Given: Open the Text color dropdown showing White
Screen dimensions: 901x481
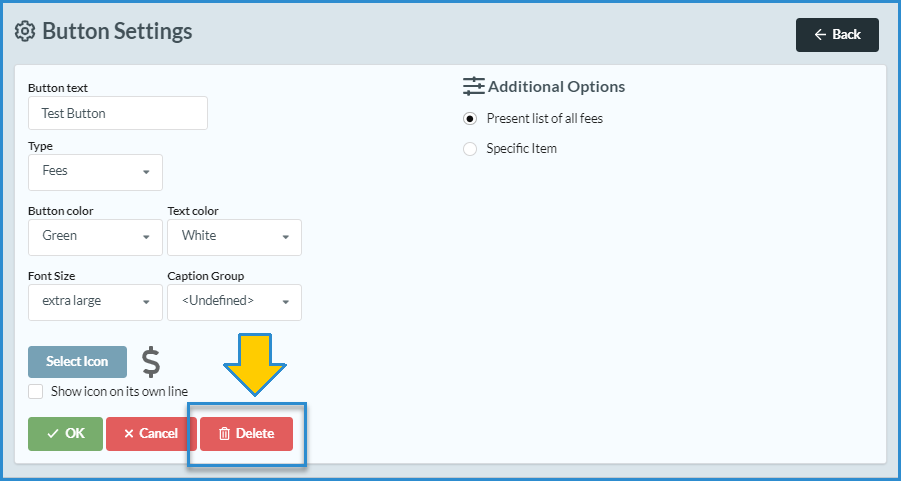Looking at the screenshot, I should click(234, 237).
